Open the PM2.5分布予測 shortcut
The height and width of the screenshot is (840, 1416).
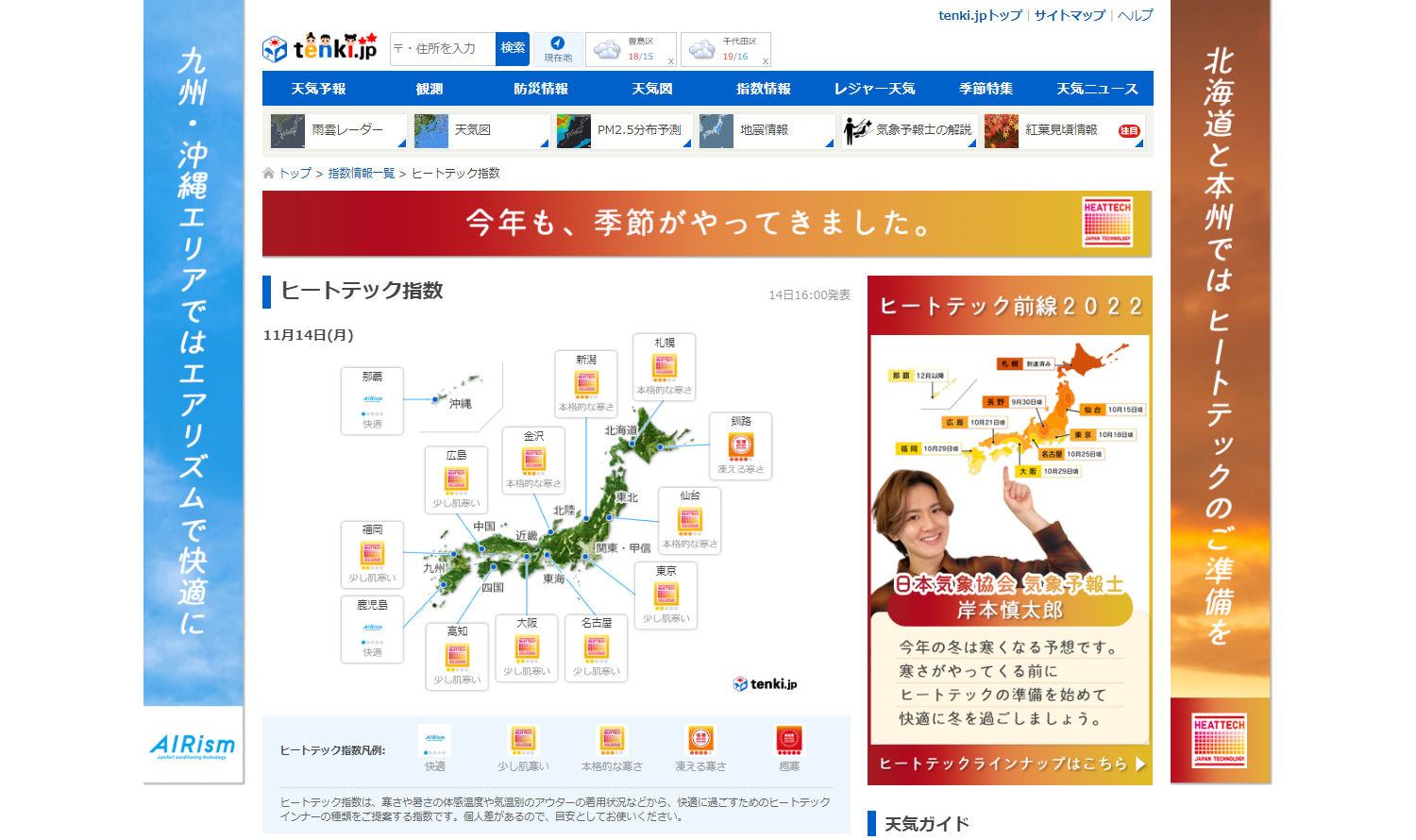[x=624, y=131]
